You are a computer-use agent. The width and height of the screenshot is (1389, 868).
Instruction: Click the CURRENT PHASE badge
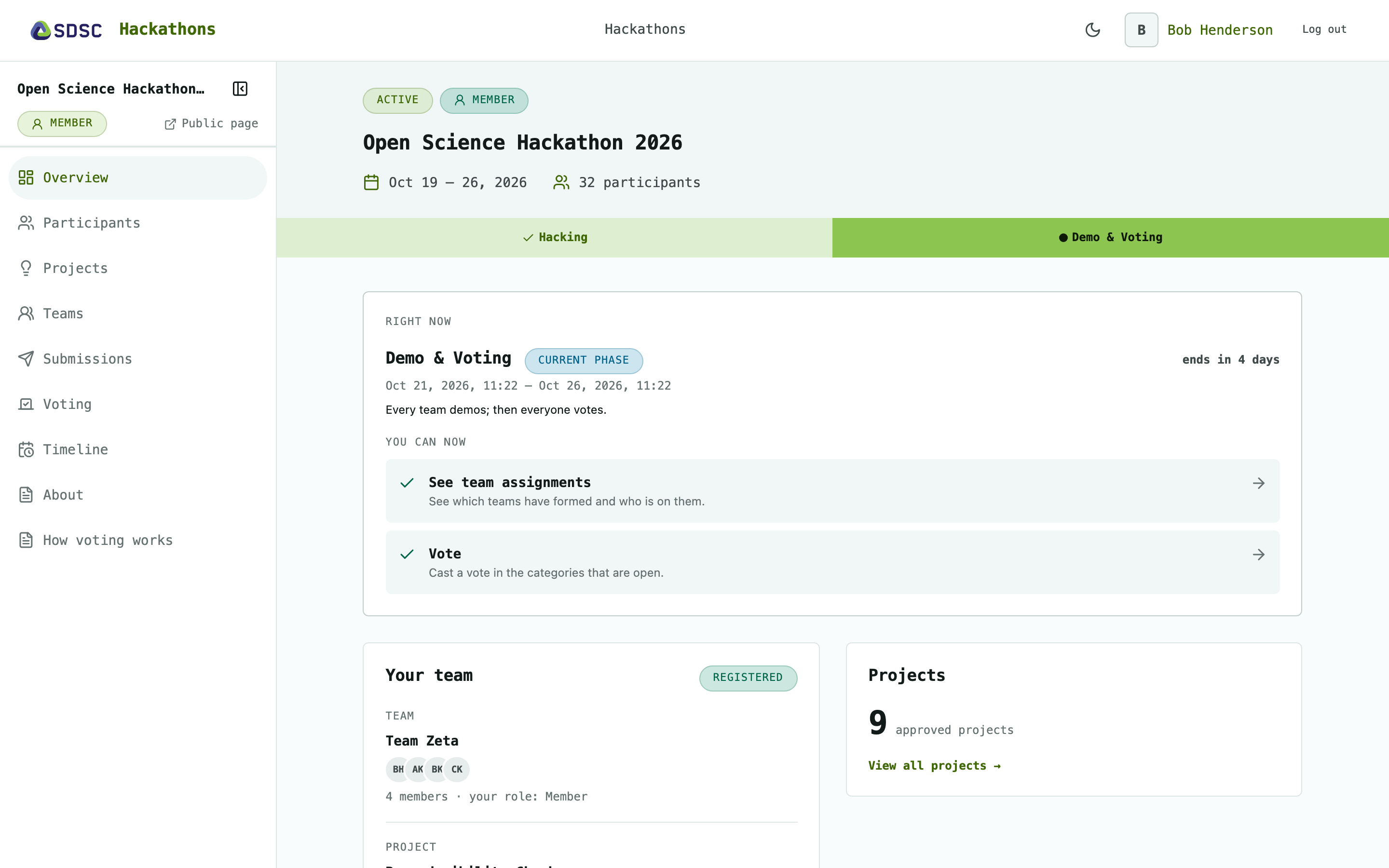pyautogui.click(x=583, y=361)
